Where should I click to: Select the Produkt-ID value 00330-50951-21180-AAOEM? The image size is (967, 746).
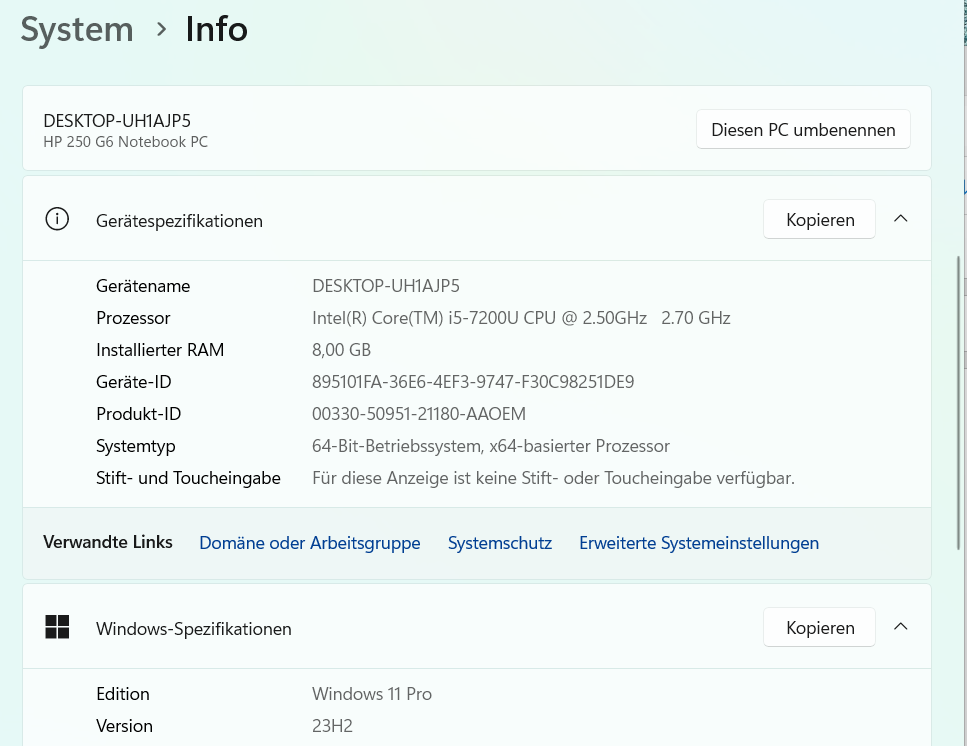[419, 414]
